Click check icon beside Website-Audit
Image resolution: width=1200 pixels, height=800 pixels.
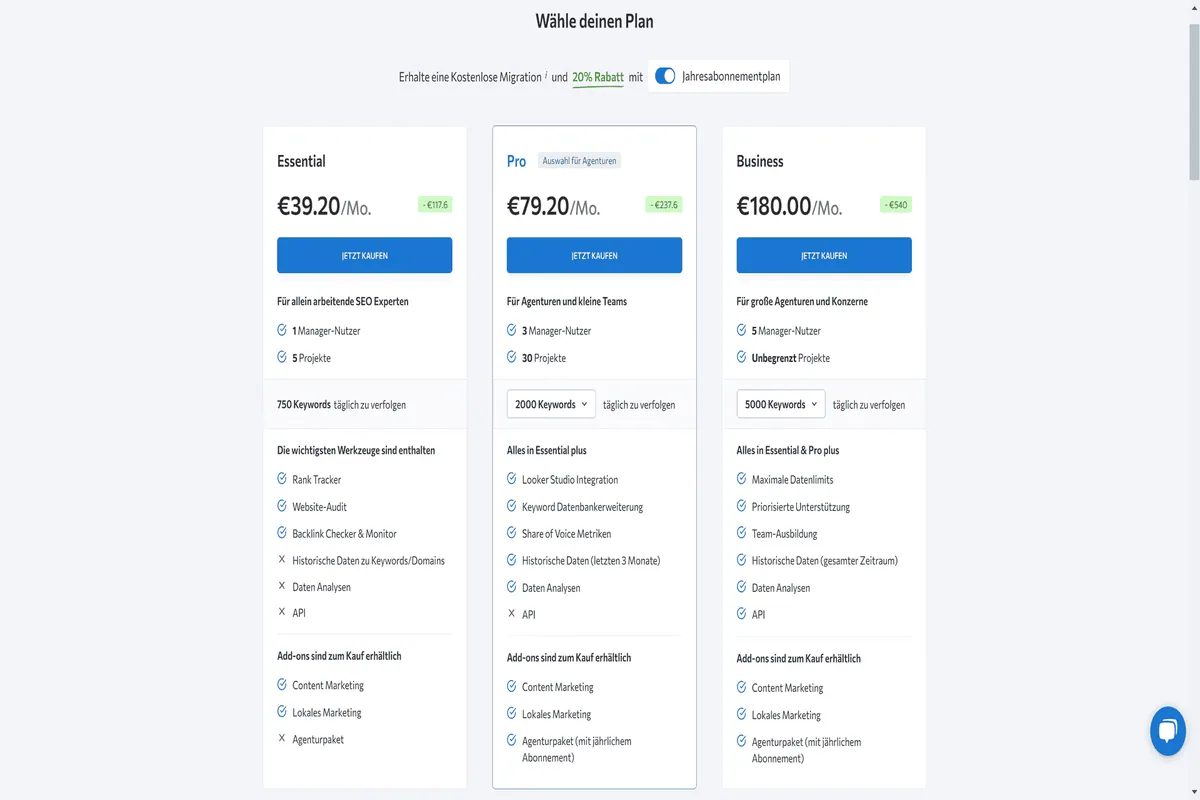point(282,506)
